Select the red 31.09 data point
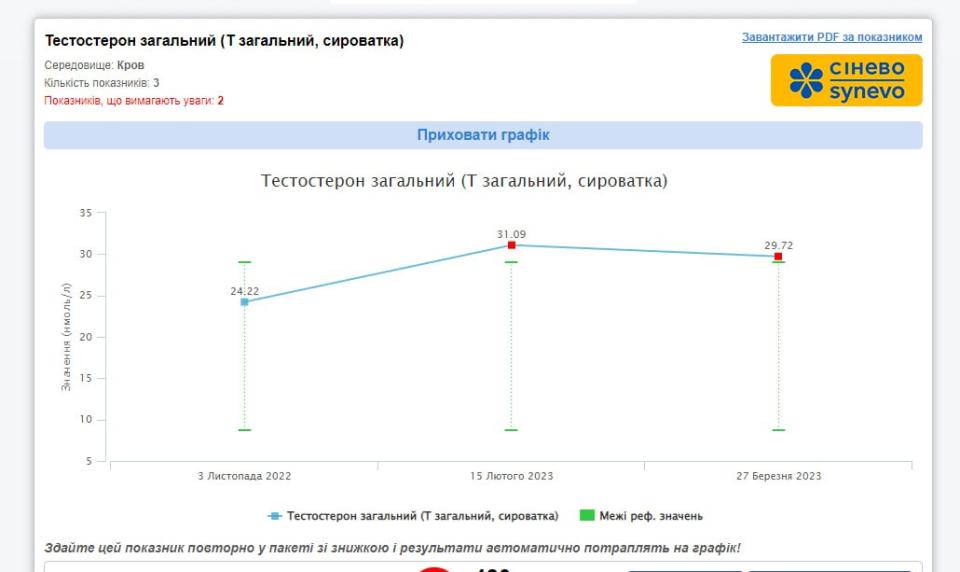Viewport: 960px width, 572px height. (511, 245)
